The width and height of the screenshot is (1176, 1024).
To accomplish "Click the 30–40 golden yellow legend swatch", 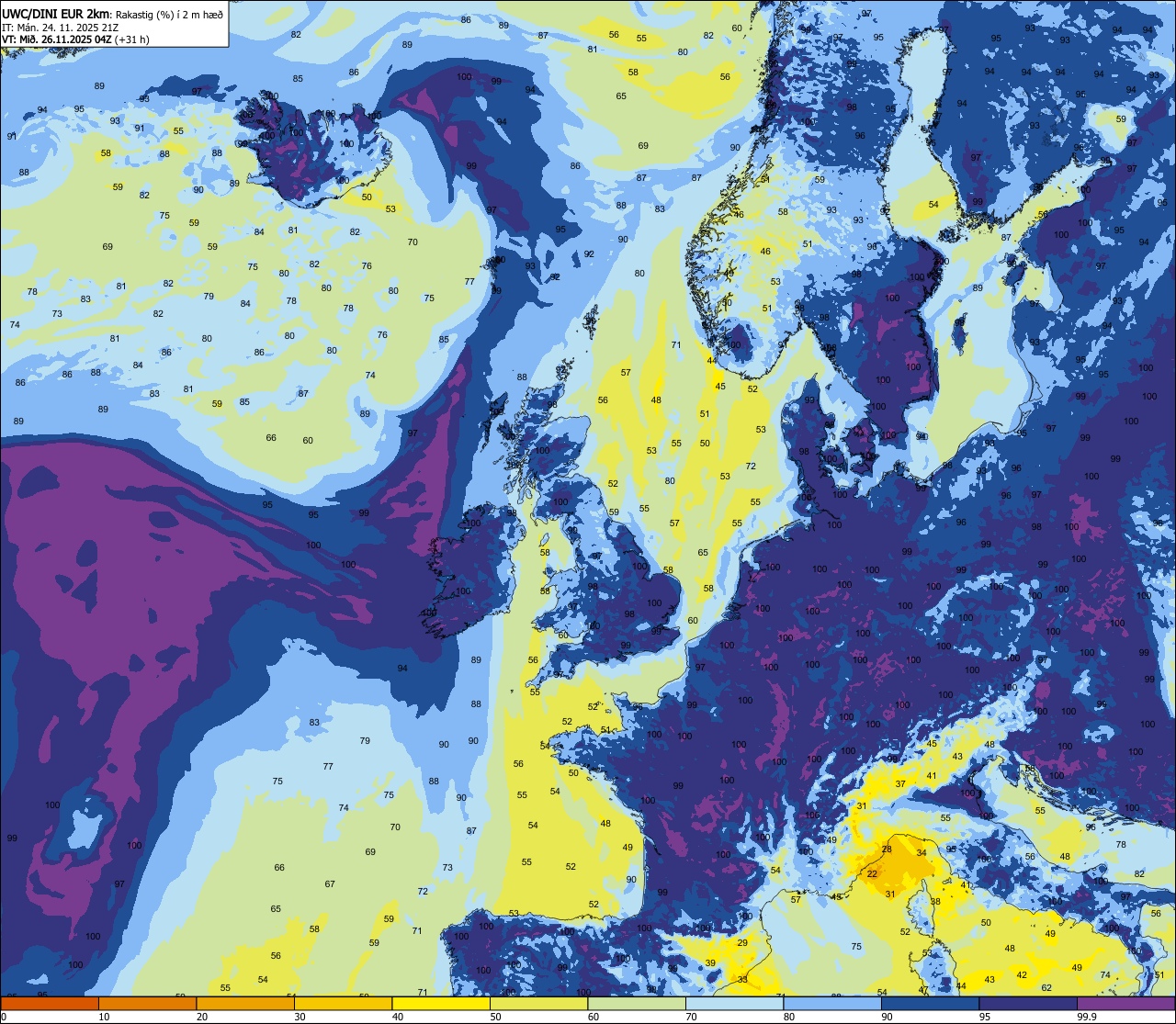I will [343, 1003].
